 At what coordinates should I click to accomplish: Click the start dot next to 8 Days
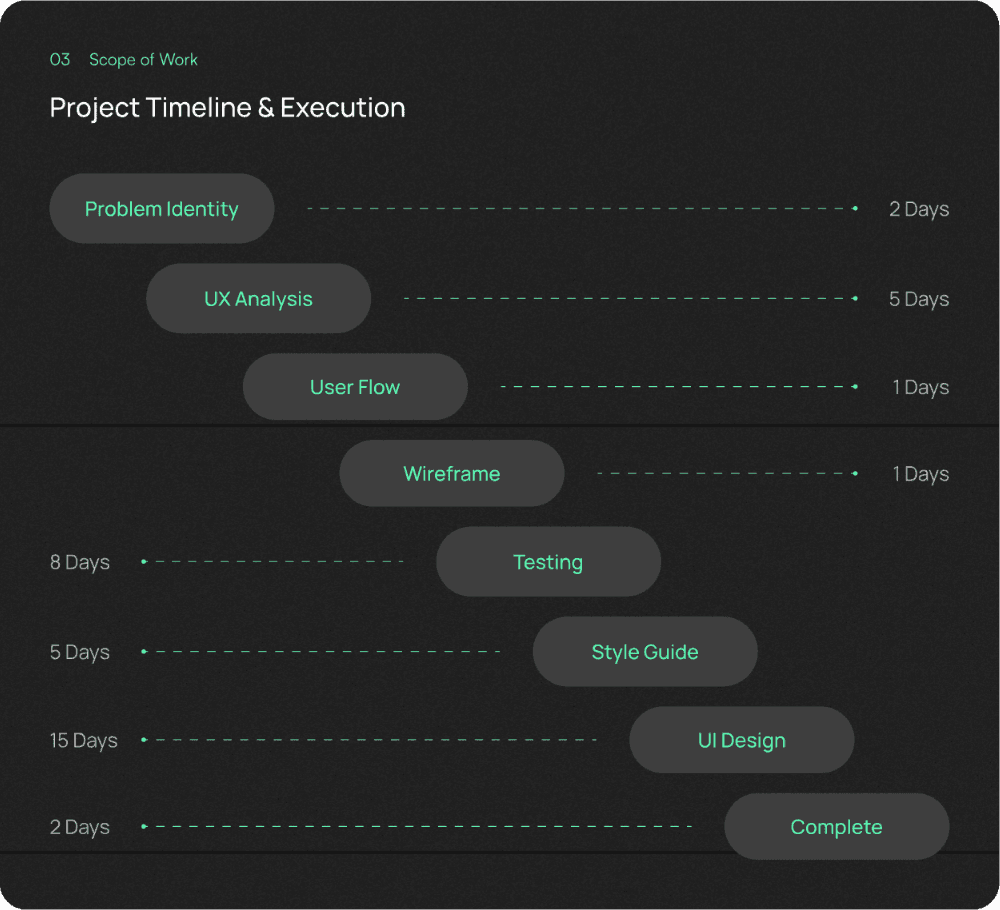[x=144, y=562]
